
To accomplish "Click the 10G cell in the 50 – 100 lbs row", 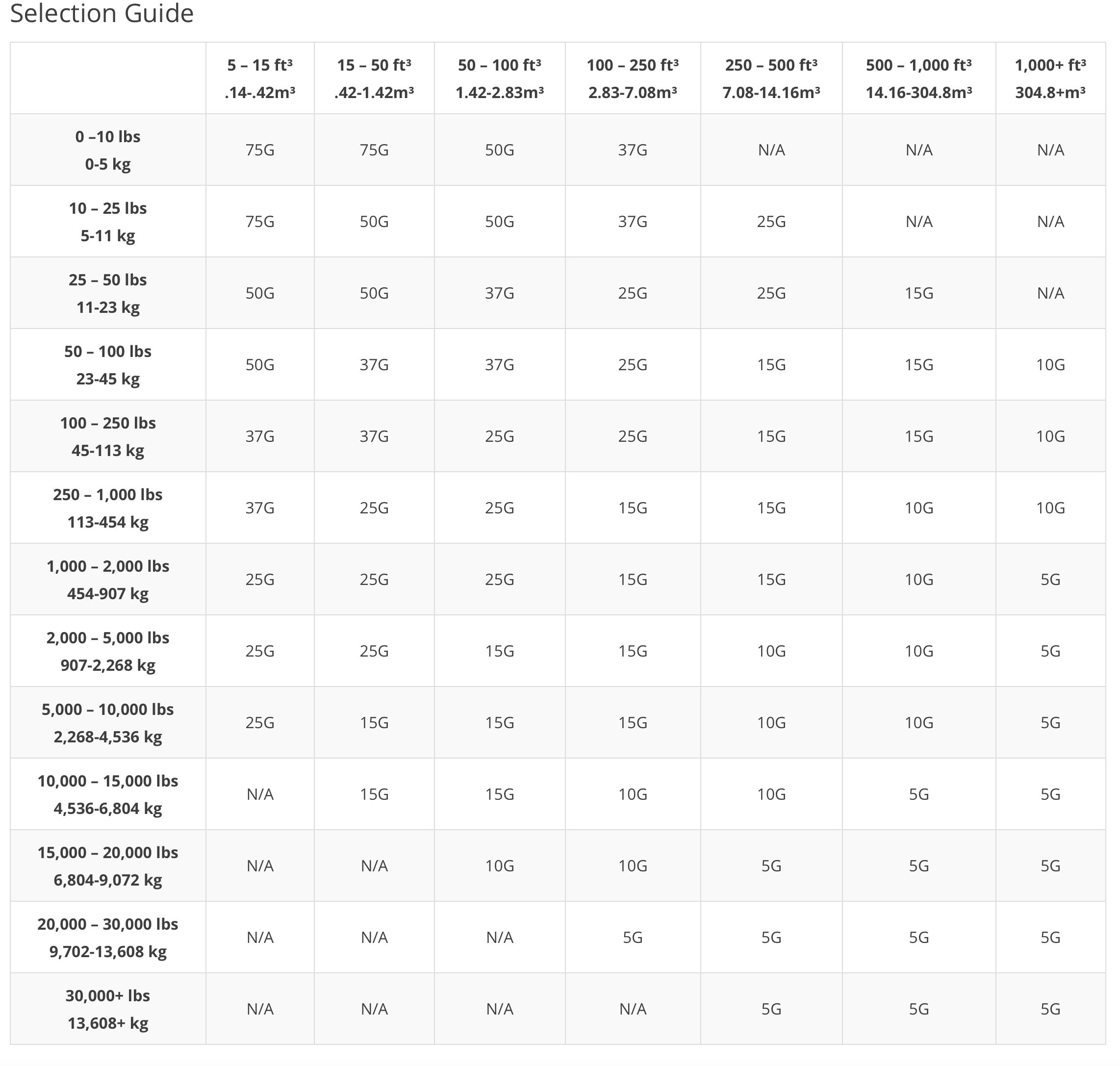I will (1050, 365).
